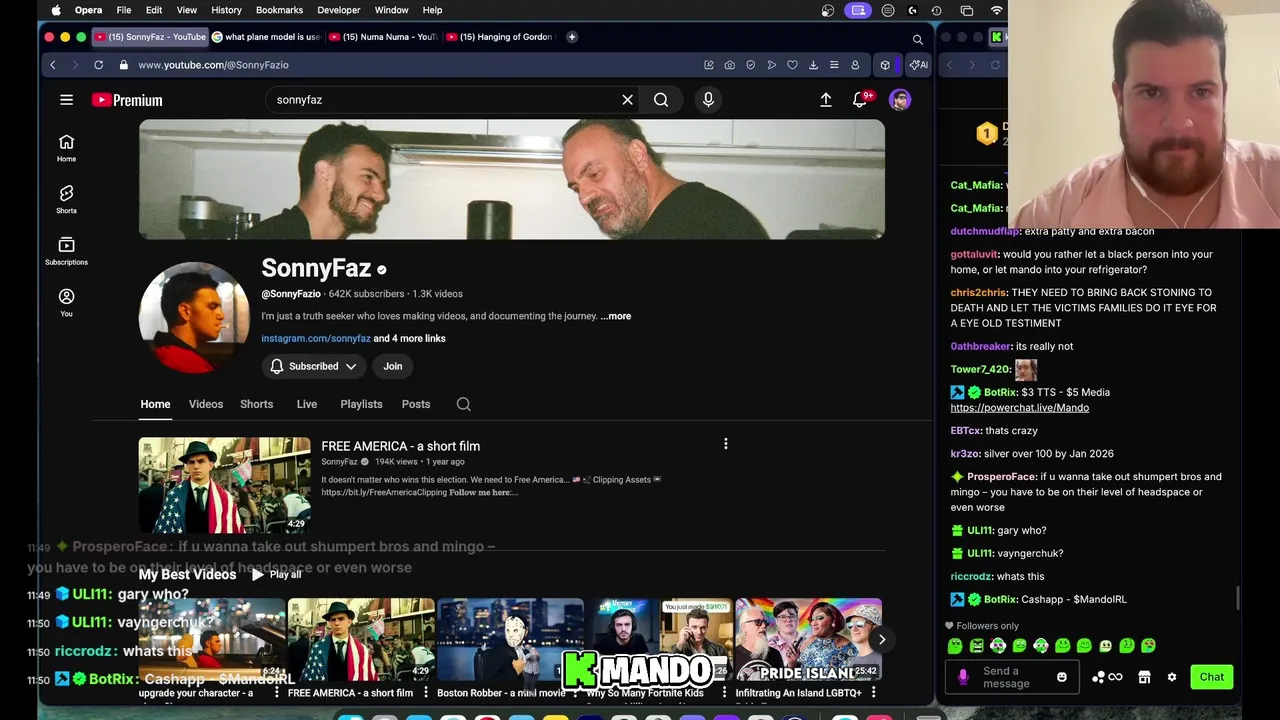Expand channel description with ...more
Image resolution: width=1280 pixels, height=720 pixels.
click(x=616, y=316)
